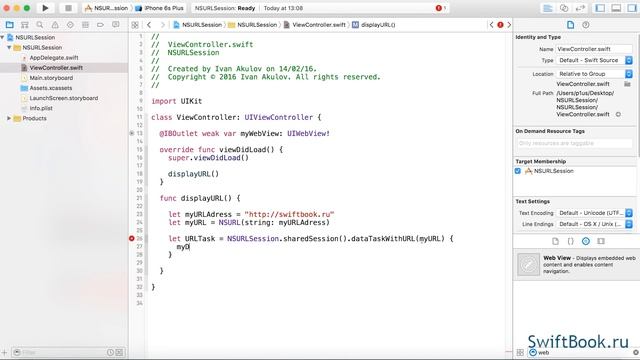Jump to the next issue arrow
The width and height of the screenshot is (640, 360).
point(509,25)
